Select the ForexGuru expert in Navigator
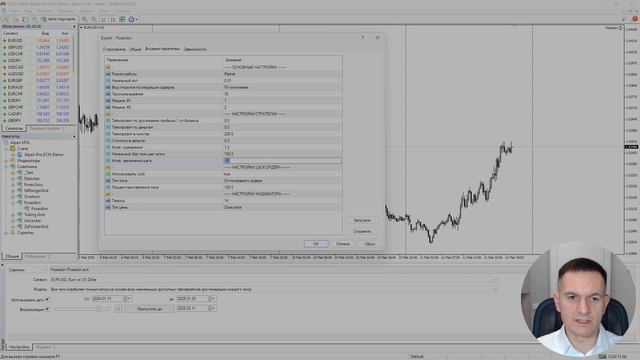 [x=33, y=185]
